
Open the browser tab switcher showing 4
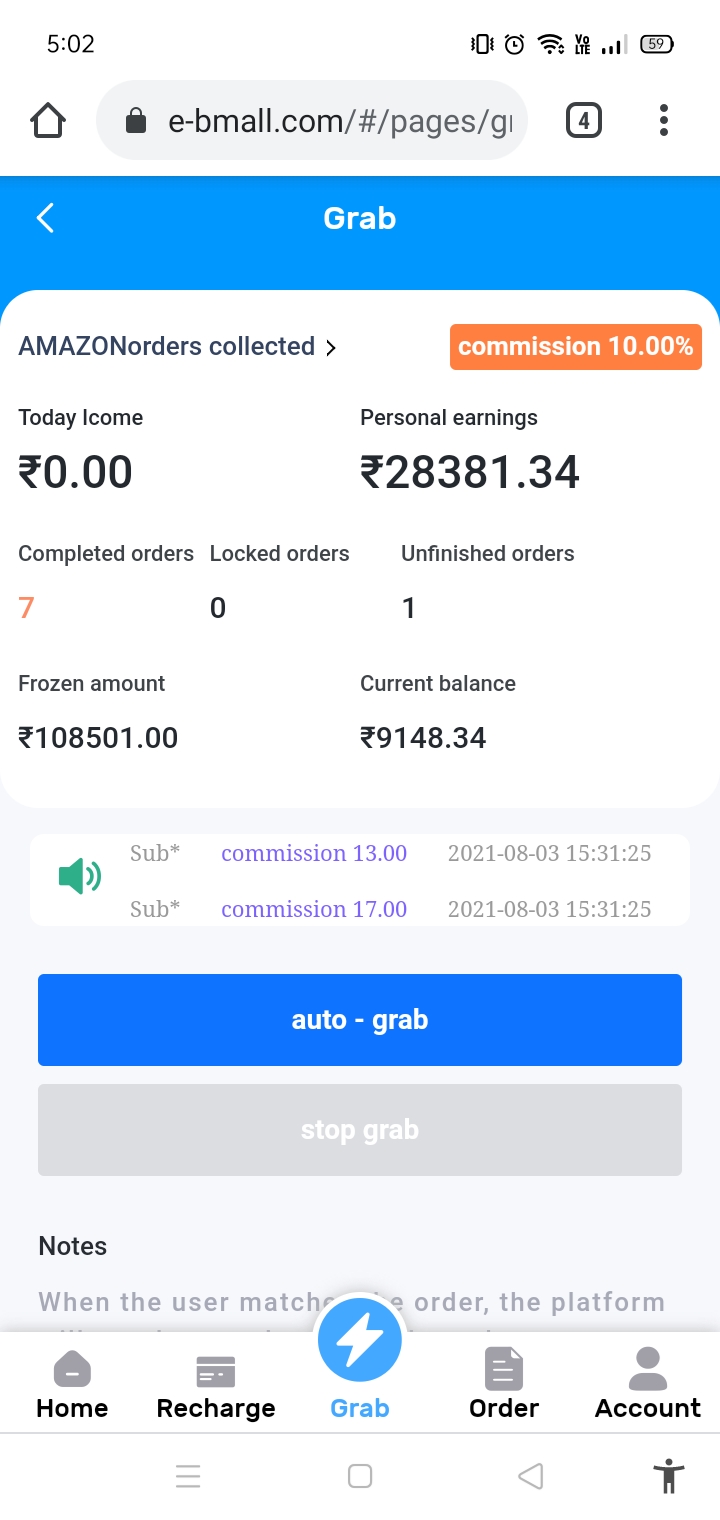click(583, 121)
